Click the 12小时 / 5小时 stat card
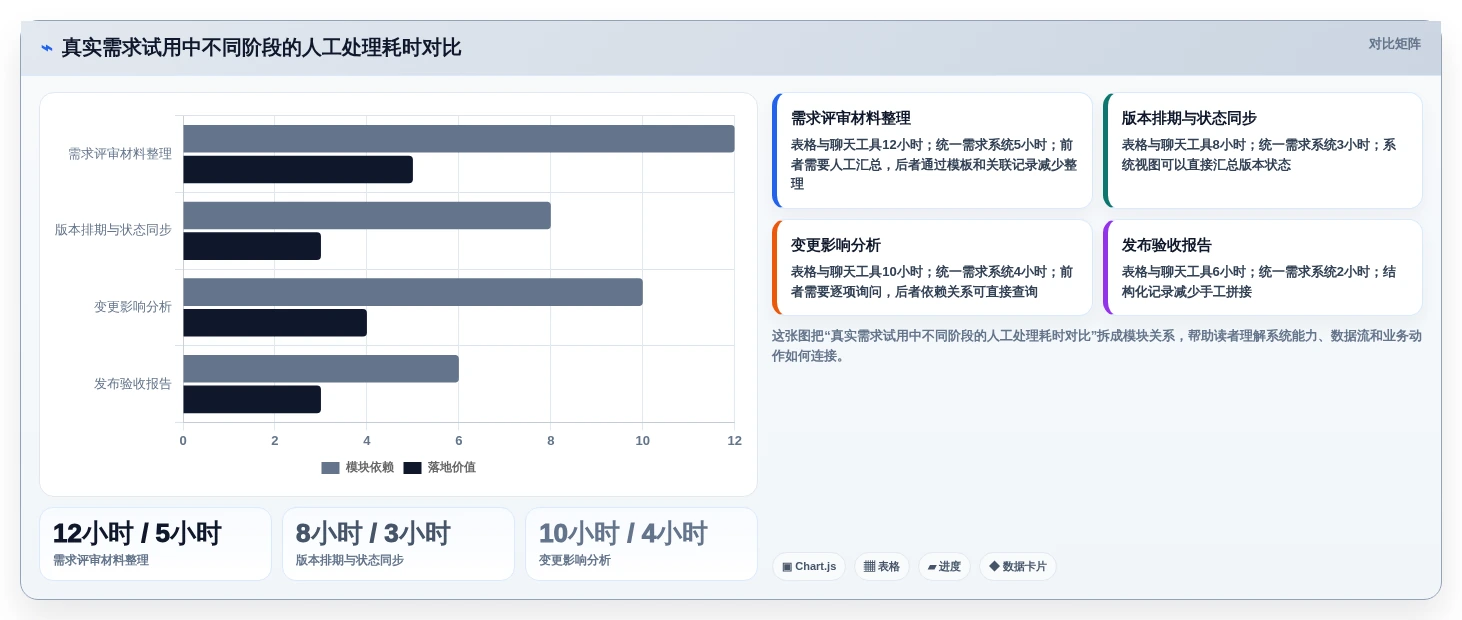Screen dimensions: 1462x620 (155, 544)
